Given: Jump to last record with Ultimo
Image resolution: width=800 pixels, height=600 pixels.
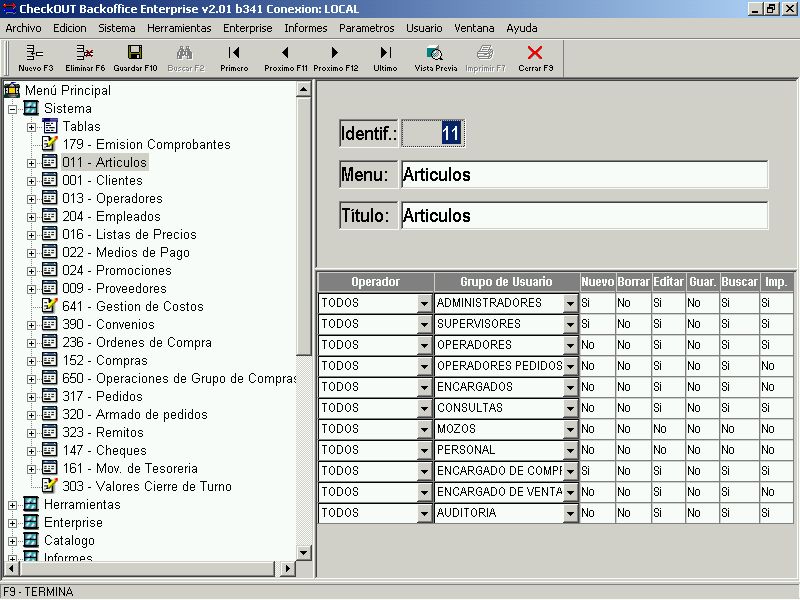Looking at the screenshot, I should pos(385,53).
